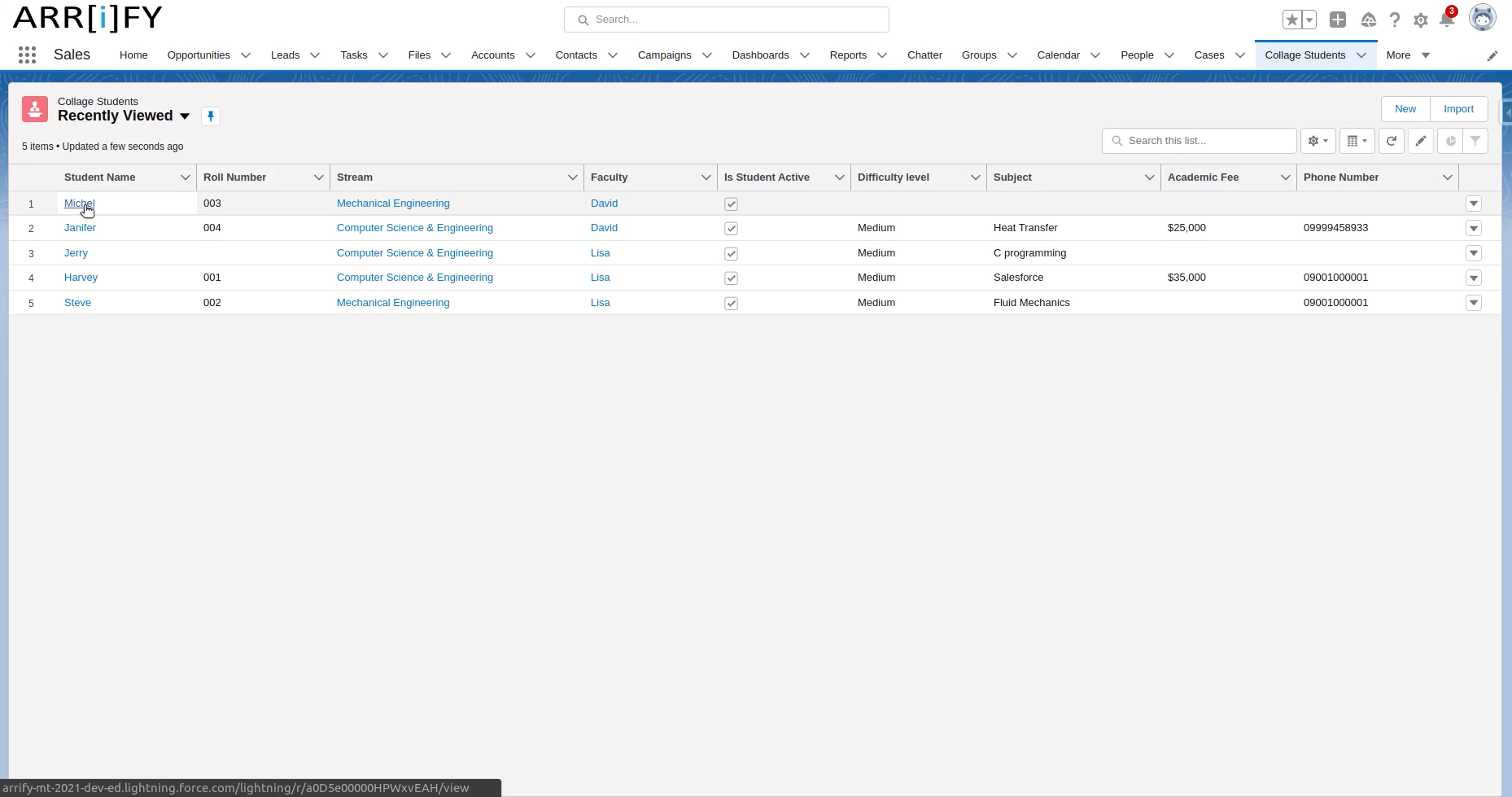Image resolution: width=1512 pixels, height=797 pixels.
Task: Unpin the Recently Viewed list pin icon
Action: coord(211,116)
